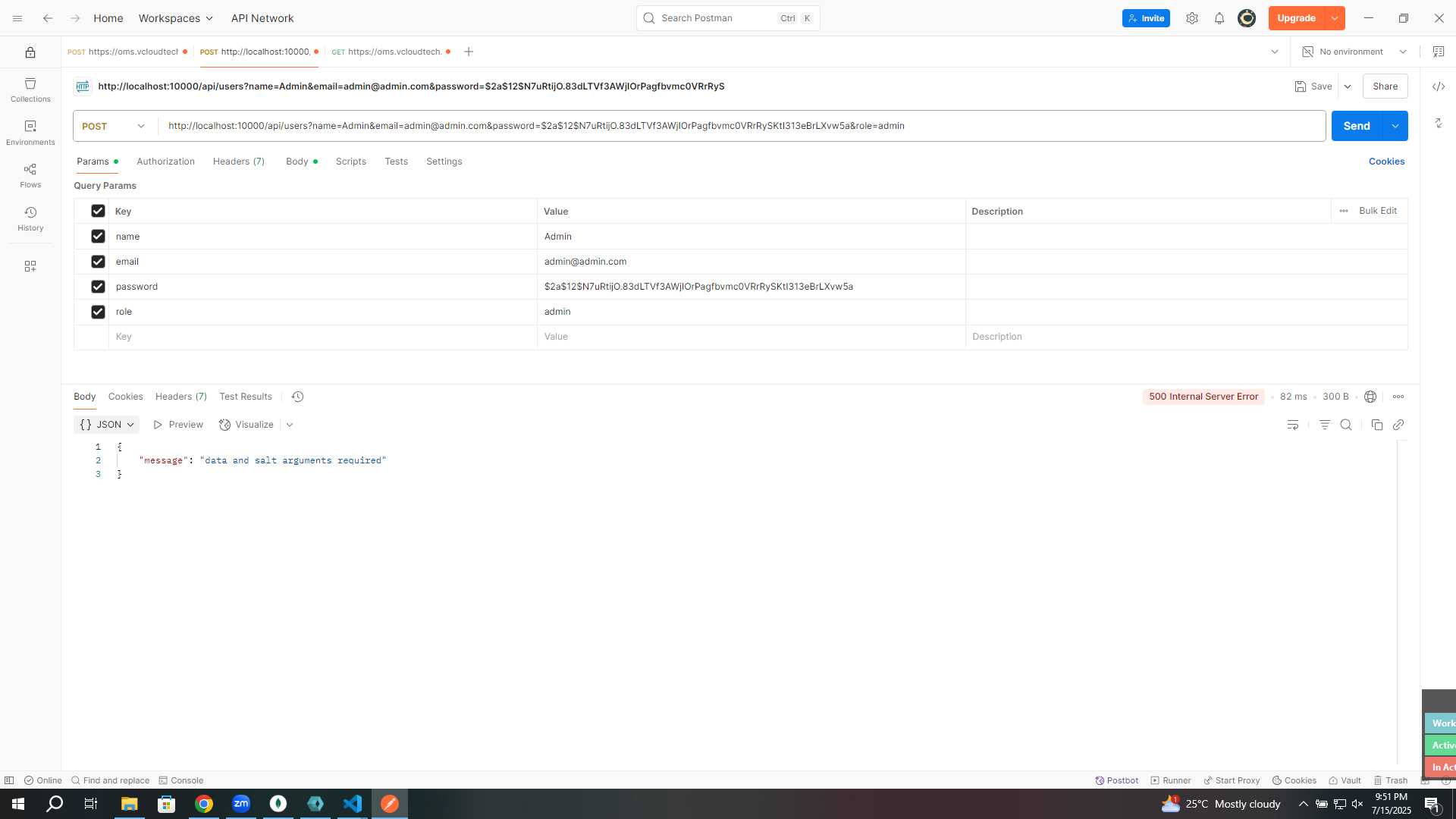Uncheck the password query parameter
1456x819 pixels.
point(98,287)
